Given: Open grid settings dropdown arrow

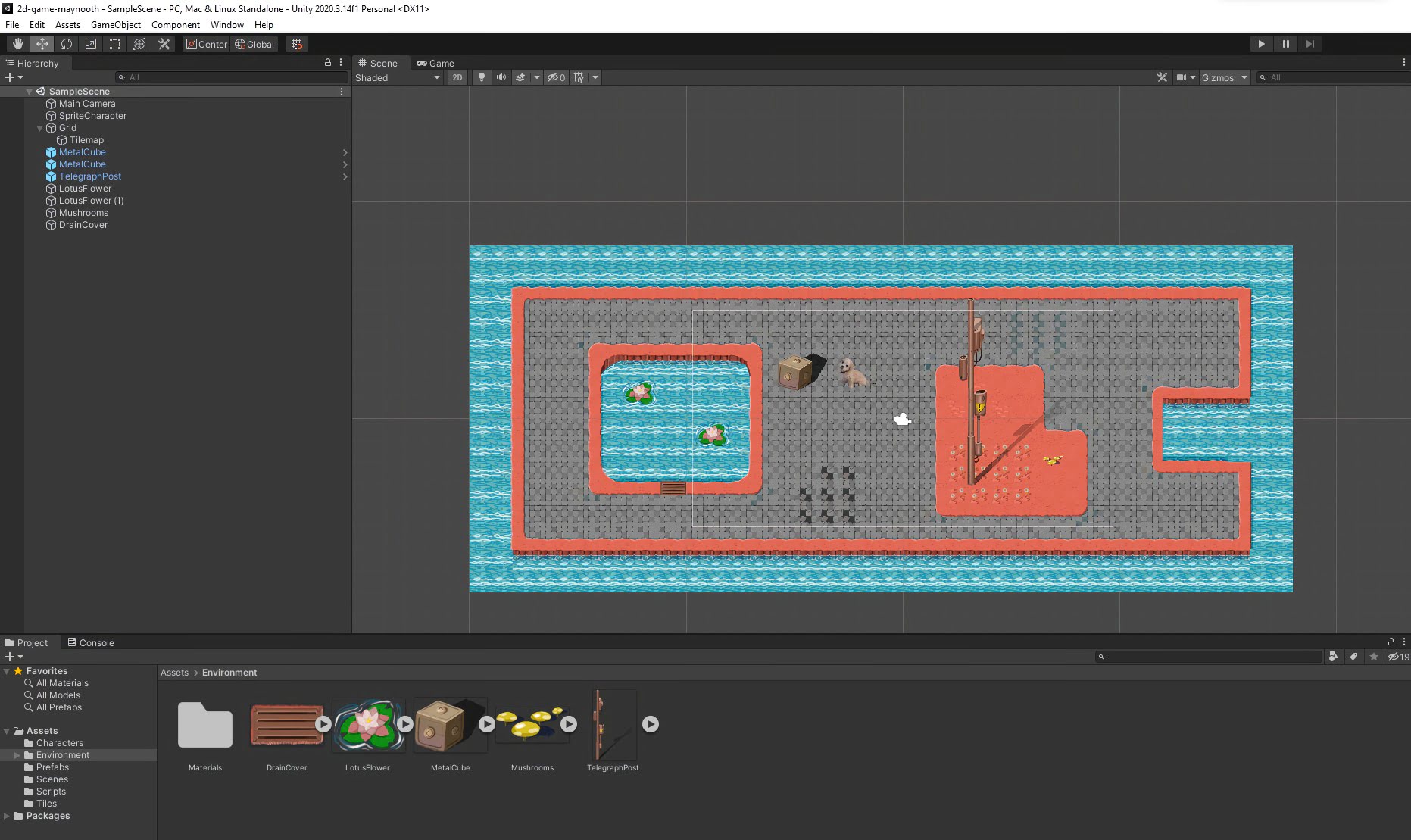Looking at the screenshot, I should pos(595,77).
